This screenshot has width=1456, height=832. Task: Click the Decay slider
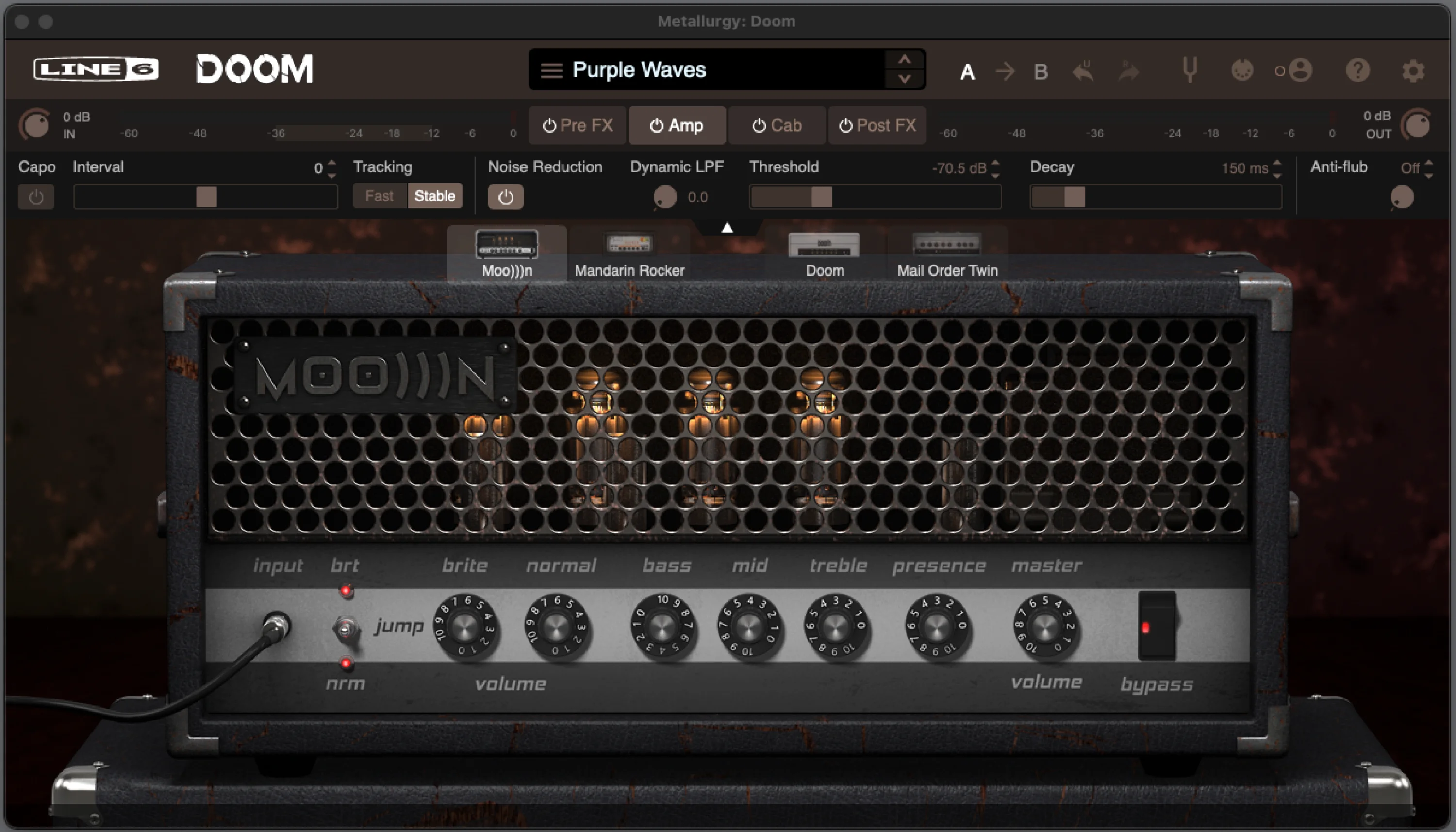pyautogui.click(x=1156, y=197)
